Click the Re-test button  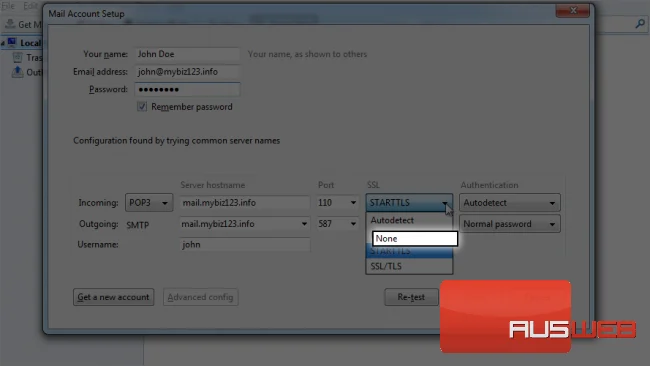[x=411, y=297]
